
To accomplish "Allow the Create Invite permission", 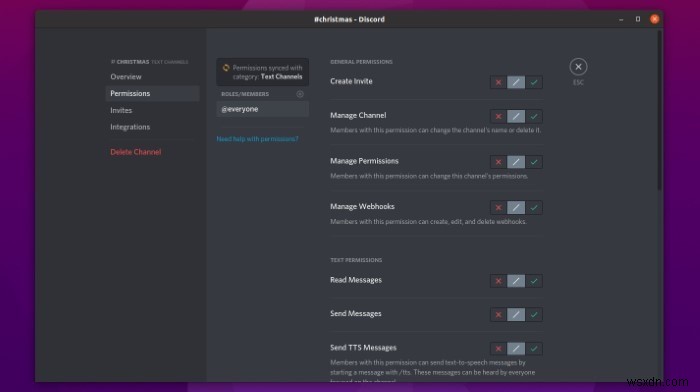I will point(534,82).
